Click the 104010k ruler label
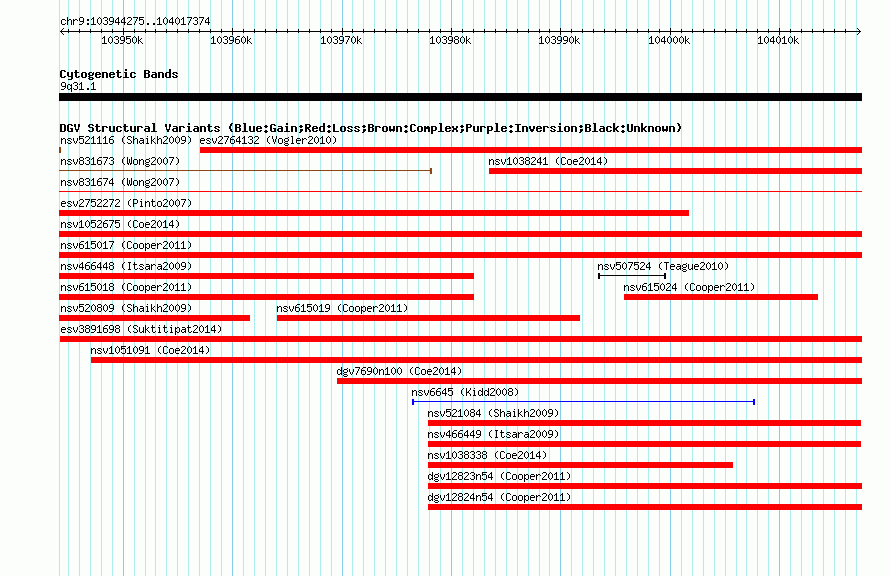The image size is (890, 576). click(x=778, y=40)
